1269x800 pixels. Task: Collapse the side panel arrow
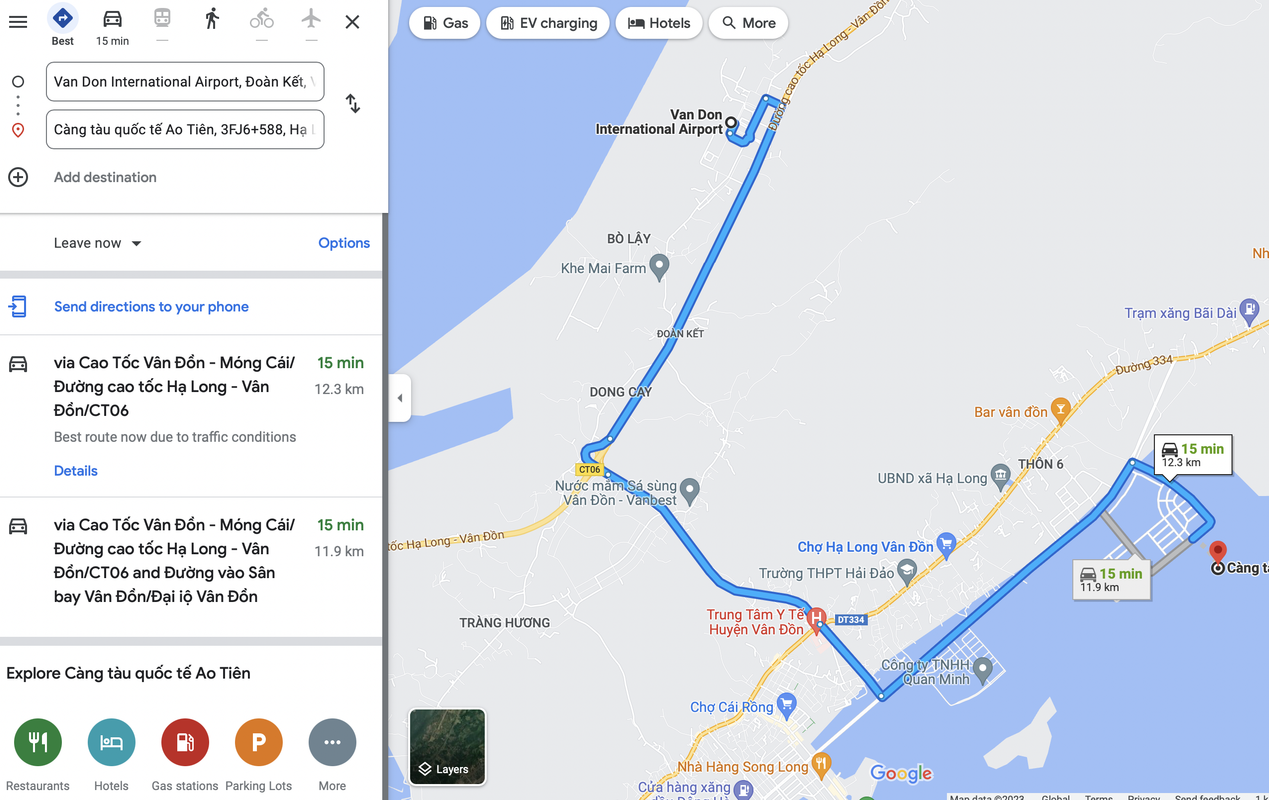click(x=400, y=397)
